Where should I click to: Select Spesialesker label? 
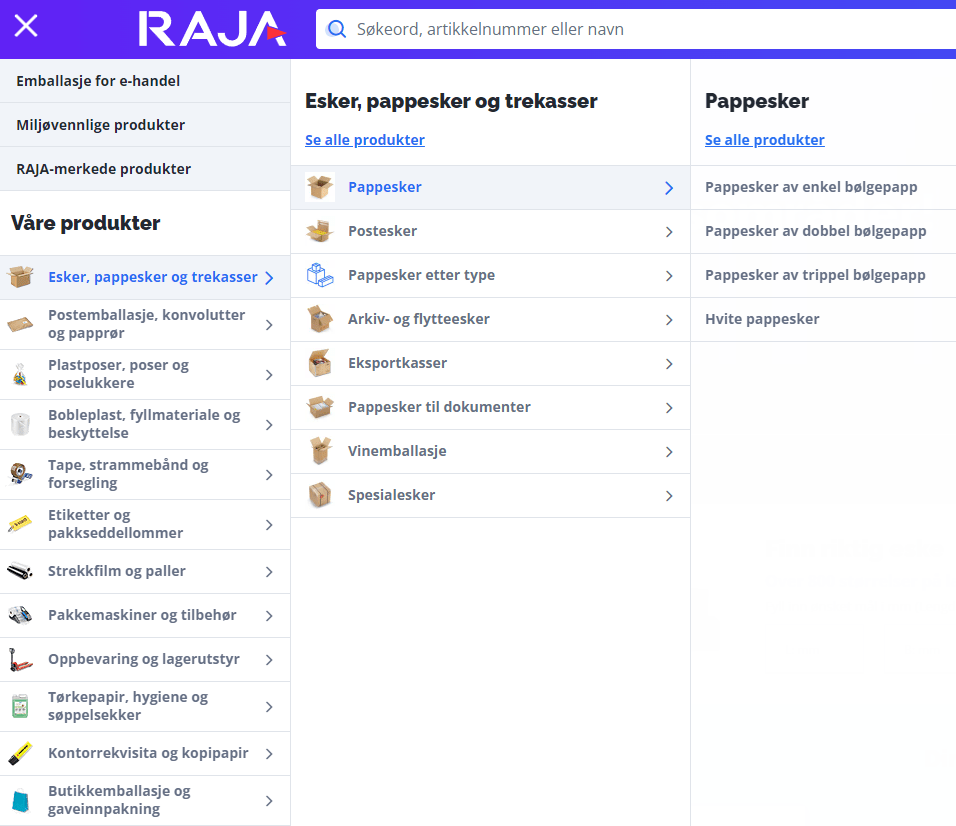391,495
